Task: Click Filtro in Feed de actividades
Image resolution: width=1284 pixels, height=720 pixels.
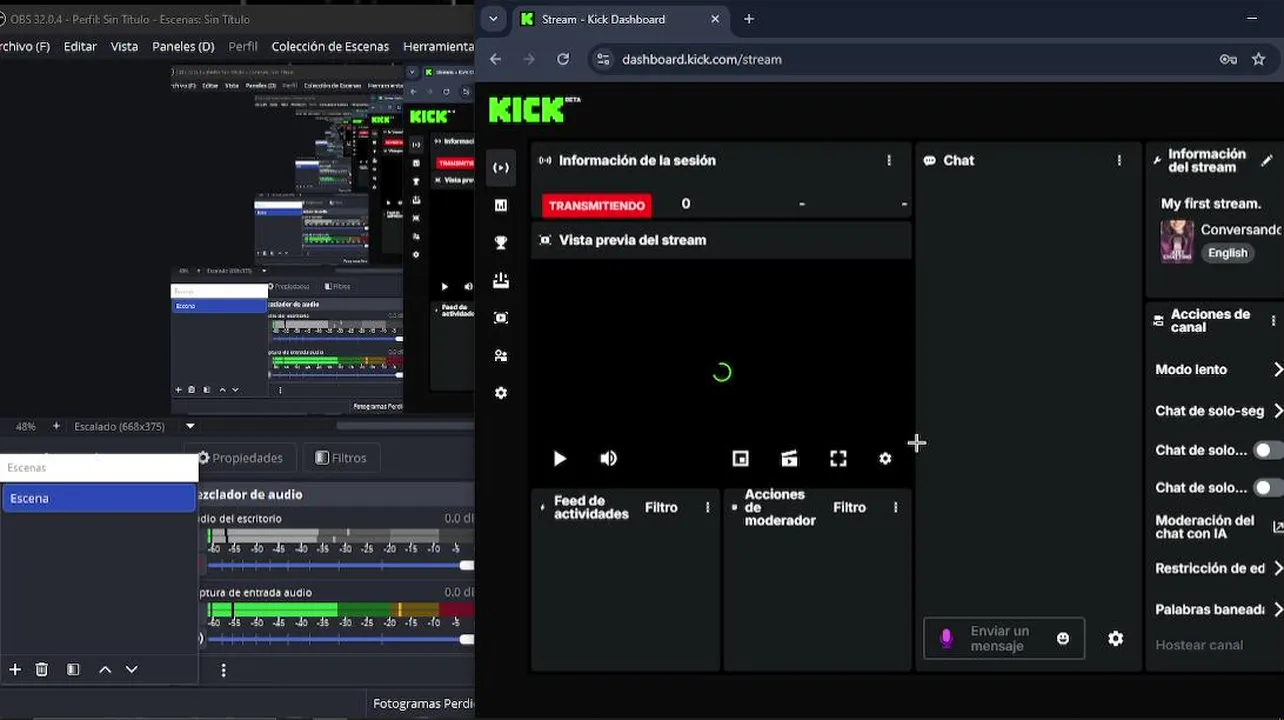Action: pos(661,507)
